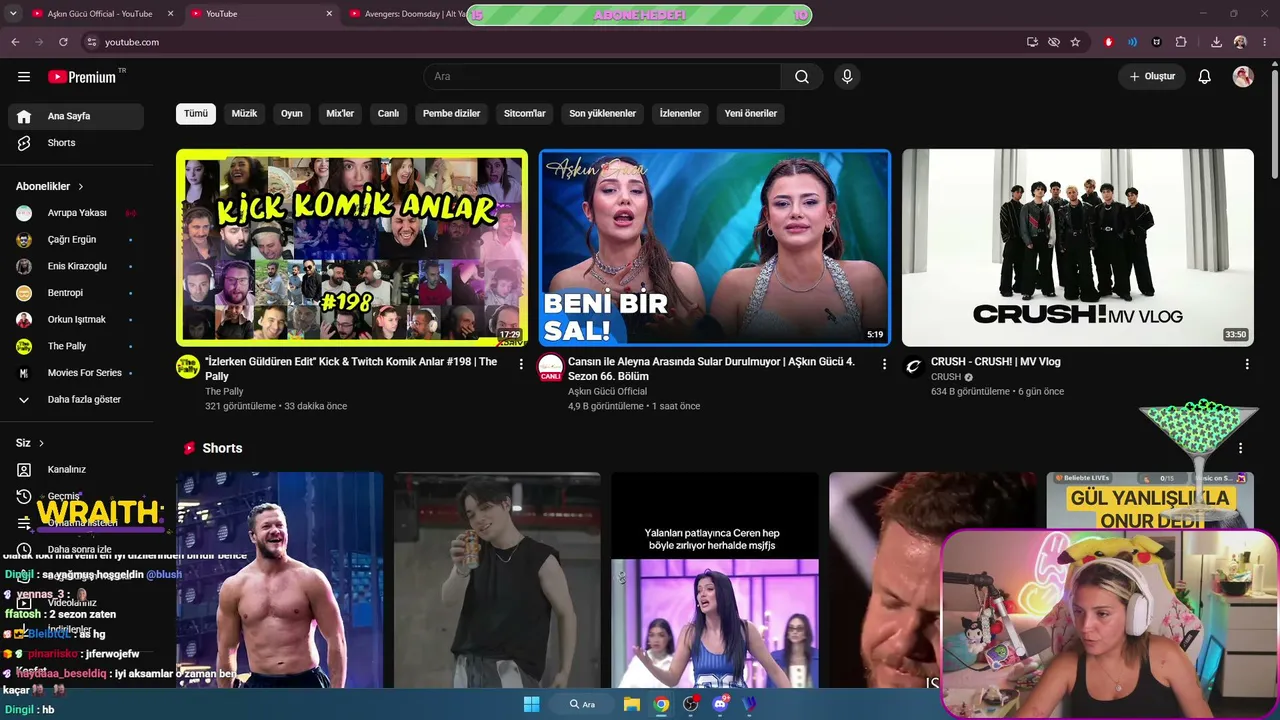Open the Orkun Işıtmak subscription
The height and width of the screenshot is (720, 1280).
tap(76, 320)
